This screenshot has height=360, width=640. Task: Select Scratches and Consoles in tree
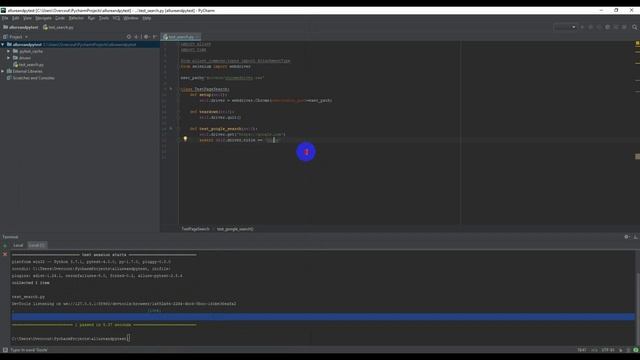30,78
